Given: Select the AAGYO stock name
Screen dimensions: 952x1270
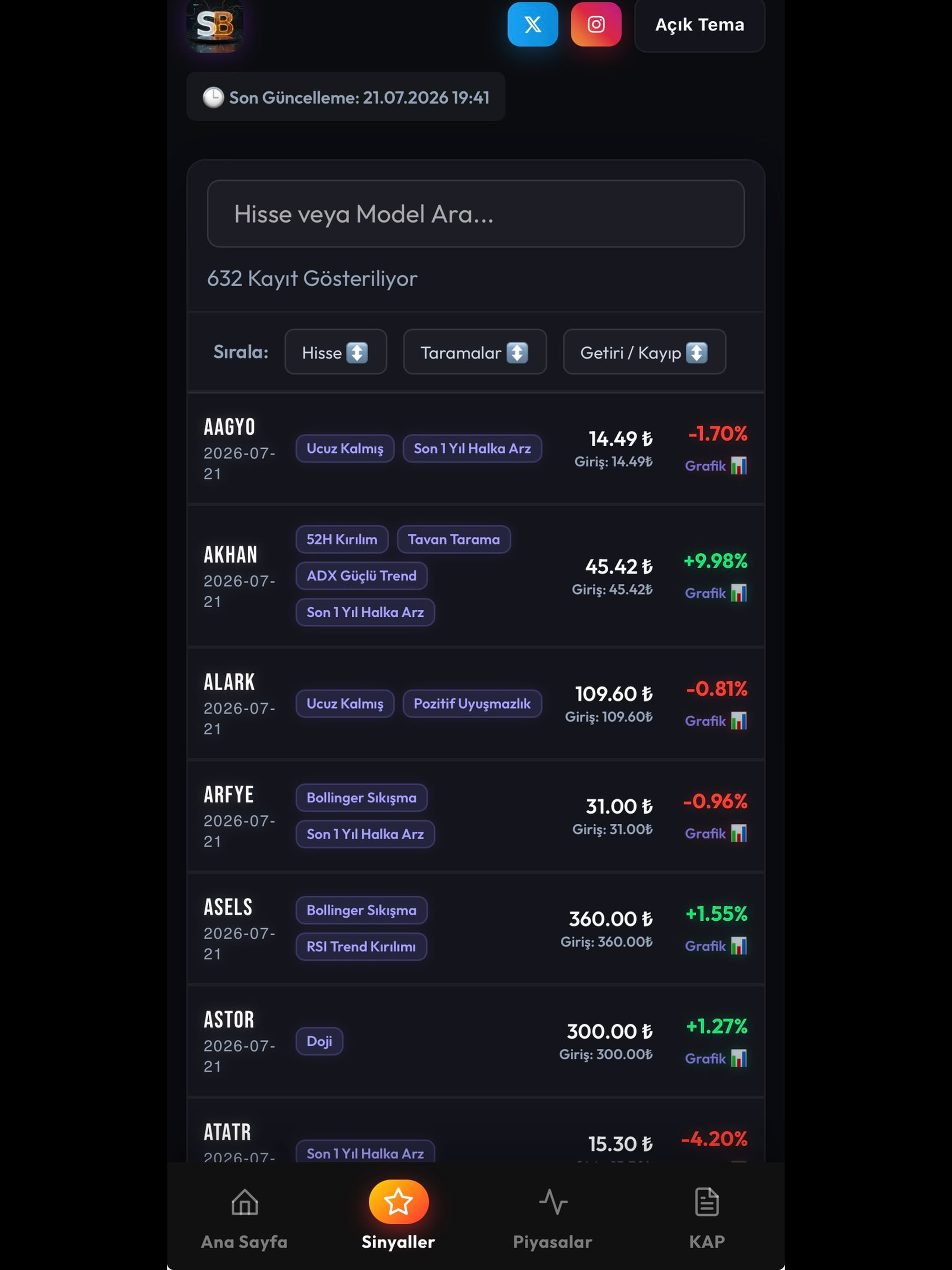Looking at the screenshot, I should tap(229, 427).
